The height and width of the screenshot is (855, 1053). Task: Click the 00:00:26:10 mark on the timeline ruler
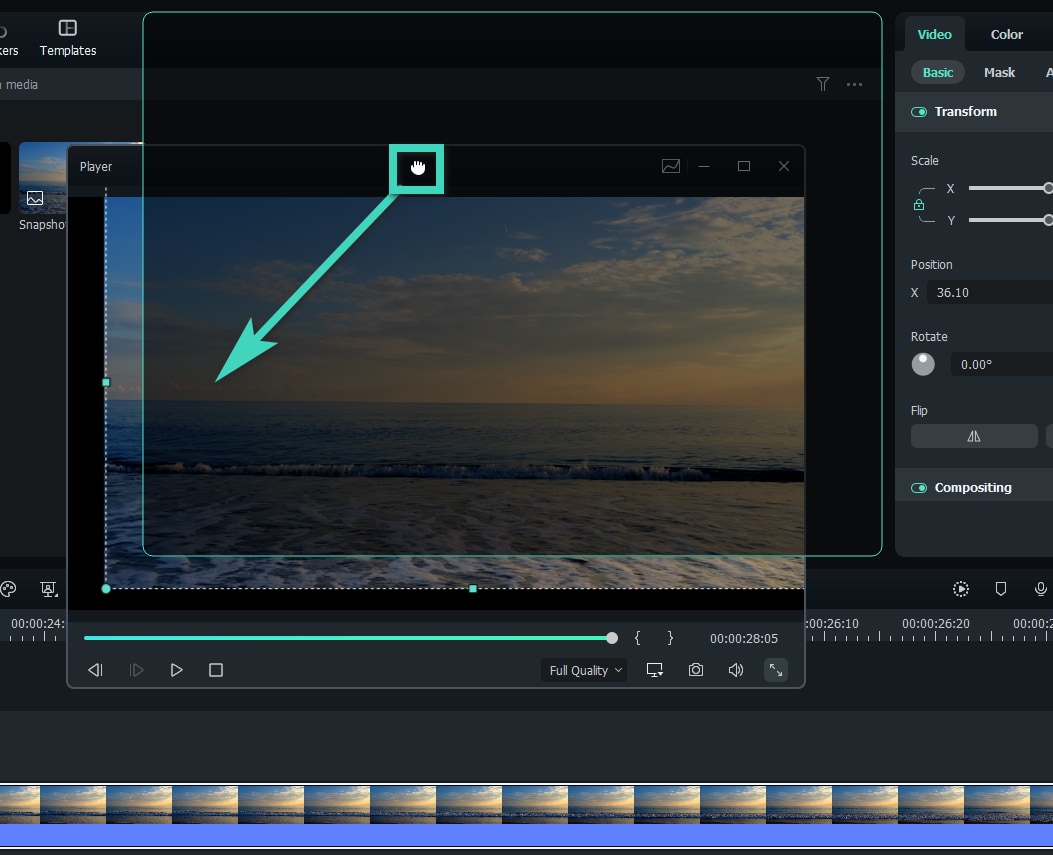point(833,624)
